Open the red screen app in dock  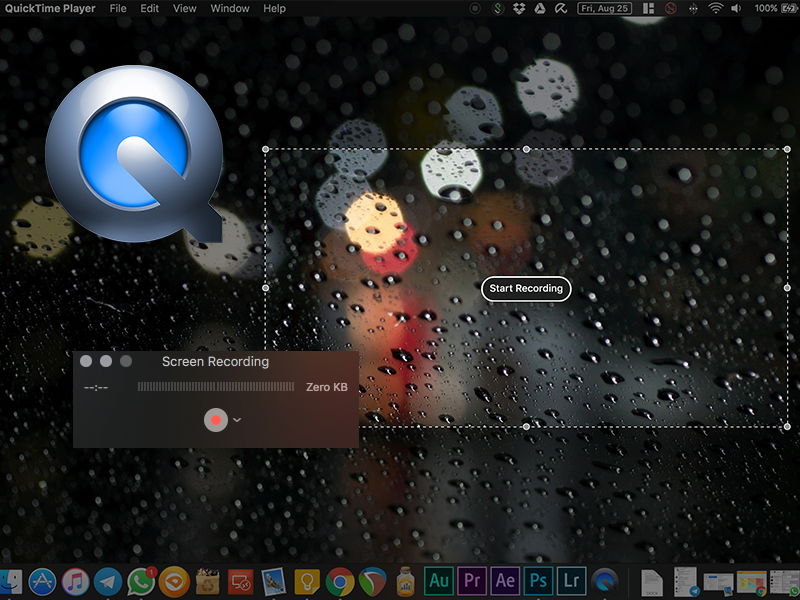coord(241,582)
